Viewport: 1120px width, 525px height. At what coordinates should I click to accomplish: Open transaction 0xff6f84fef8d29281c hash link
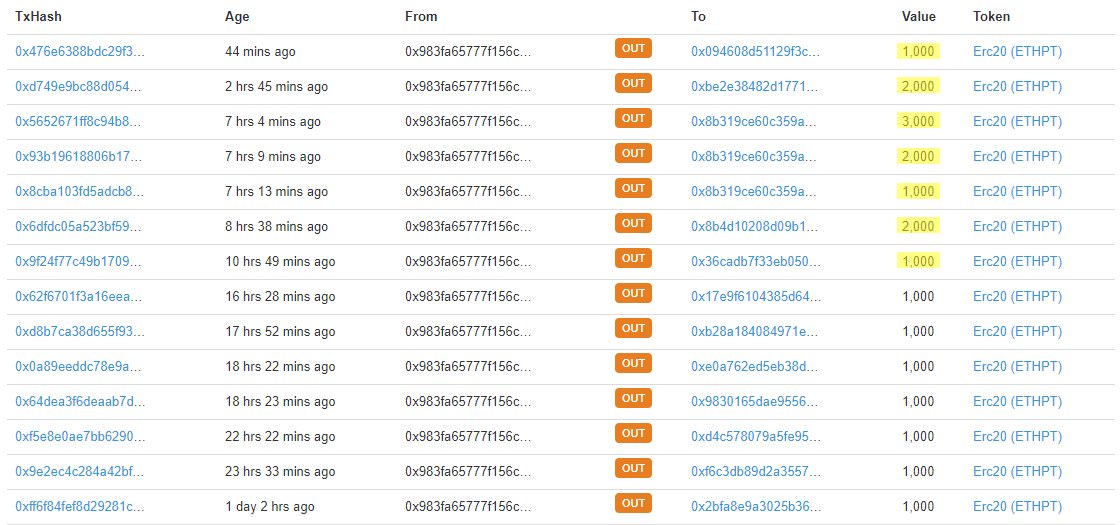click(x=80, y=506)
